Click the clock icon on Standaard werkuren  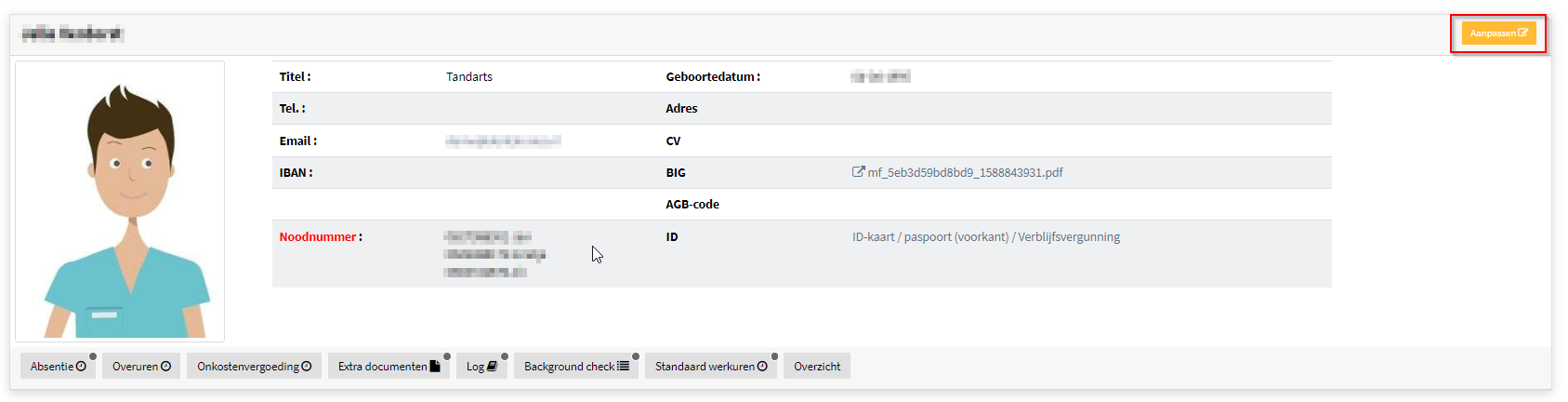[762, 367]
